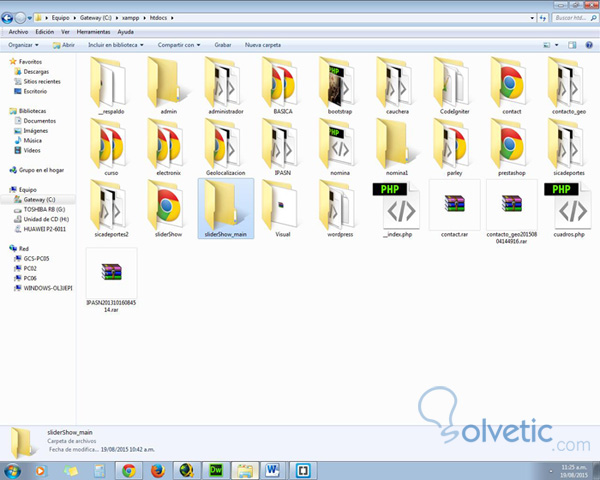Open Google Chrome from the taskbar
The width and height of the screenshot is (600, 480).
[129, 470]
